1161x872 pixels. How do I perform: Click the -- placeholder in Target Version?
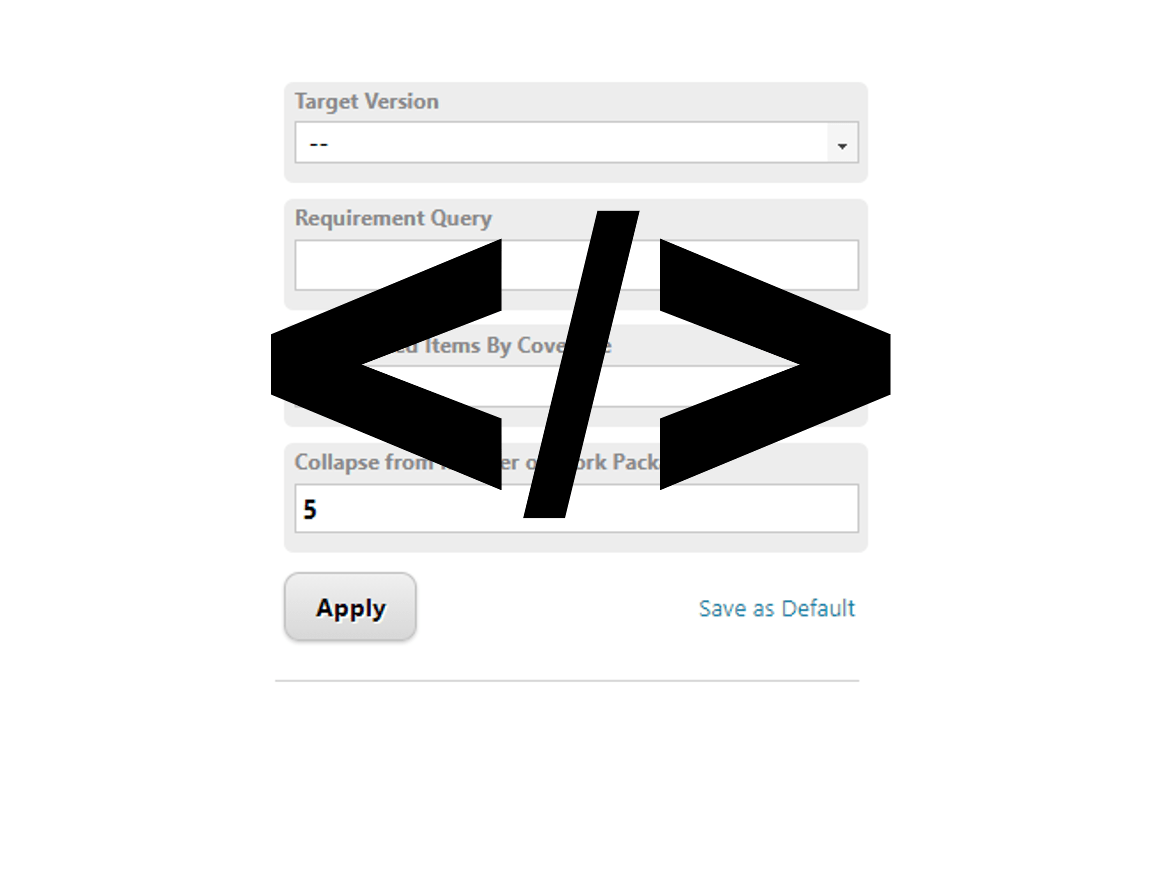[318, 144]
